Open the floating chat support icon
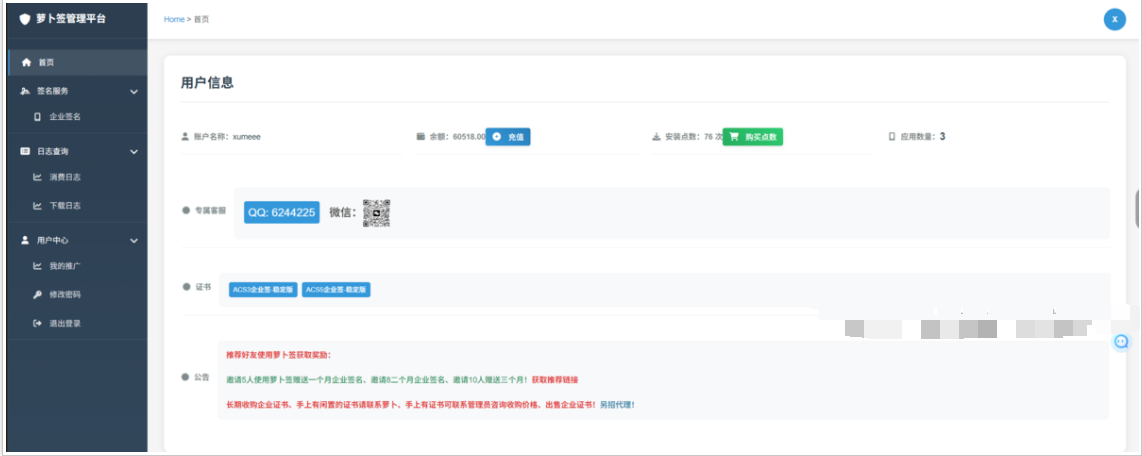The height and width of the screenshot is (456, 1142). (1122, 341)
